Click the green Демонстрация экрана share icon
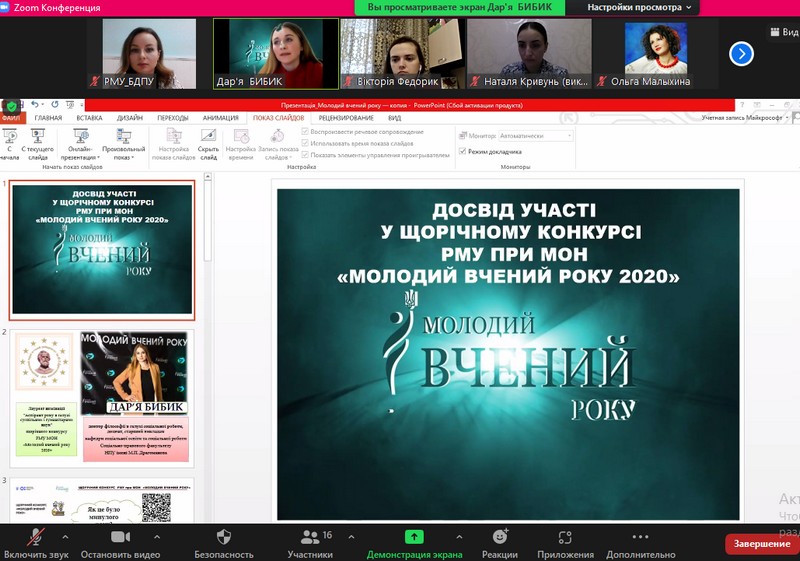 414,537
